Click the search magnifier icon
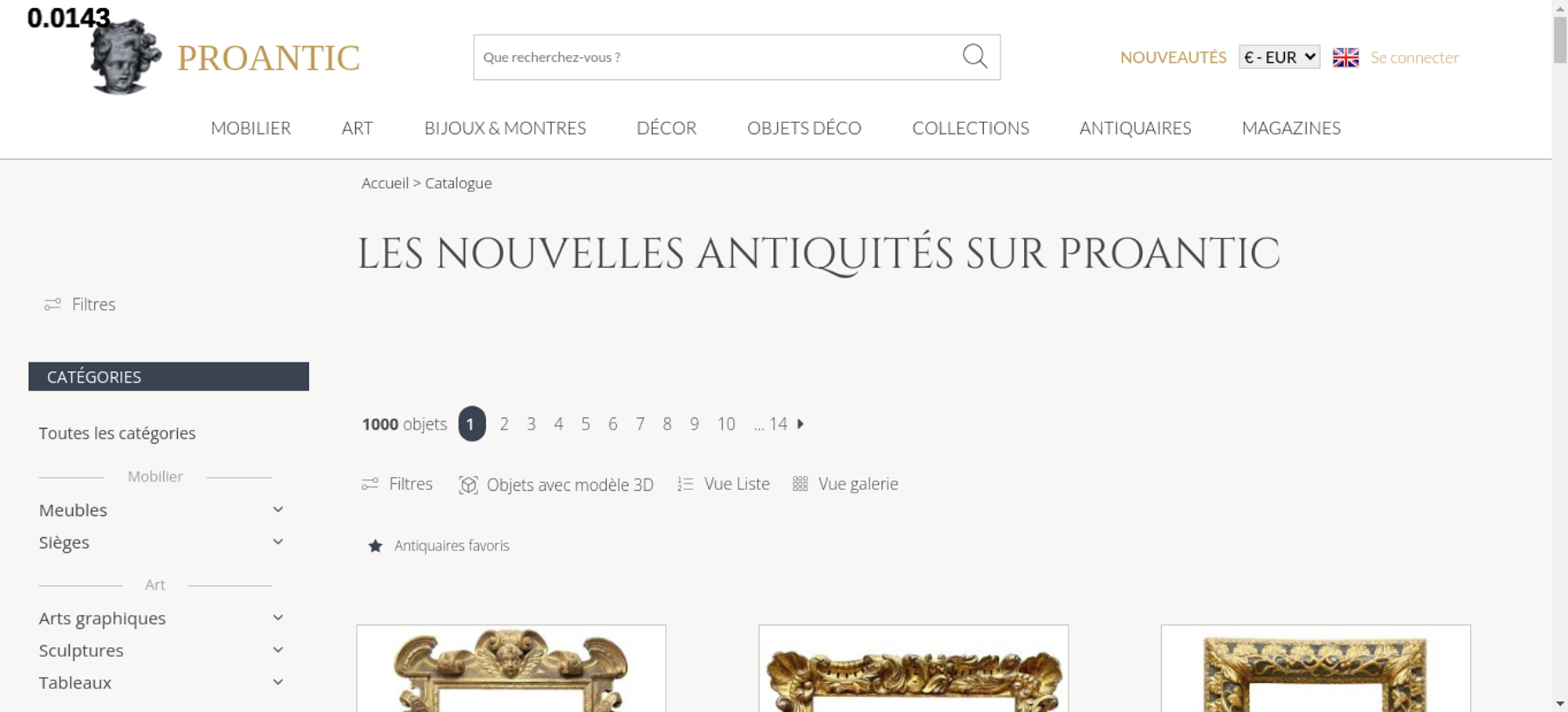This screenshot has height=712, width=1568. click(975, 56)
